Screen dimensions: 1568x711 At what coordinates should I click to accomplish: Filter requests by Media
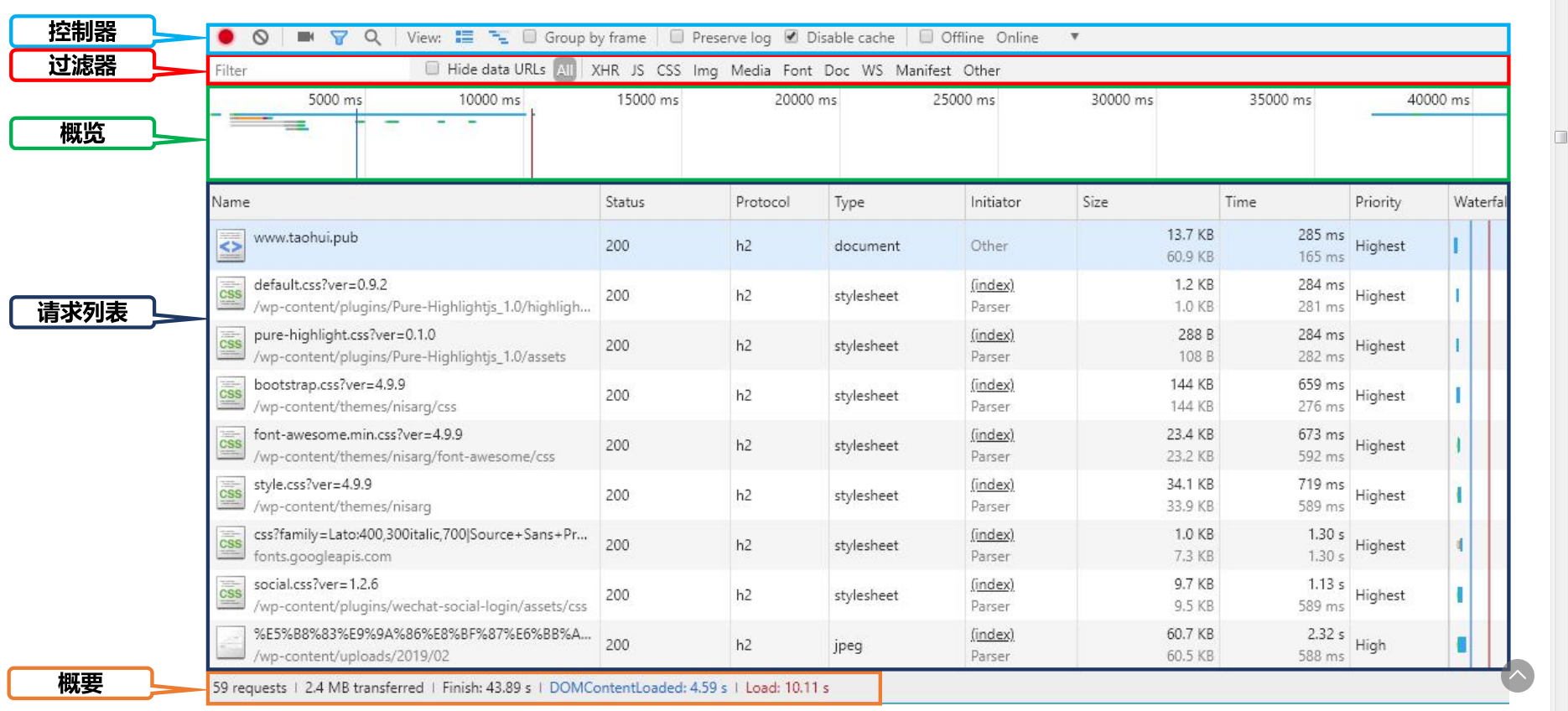click(751, 70)
